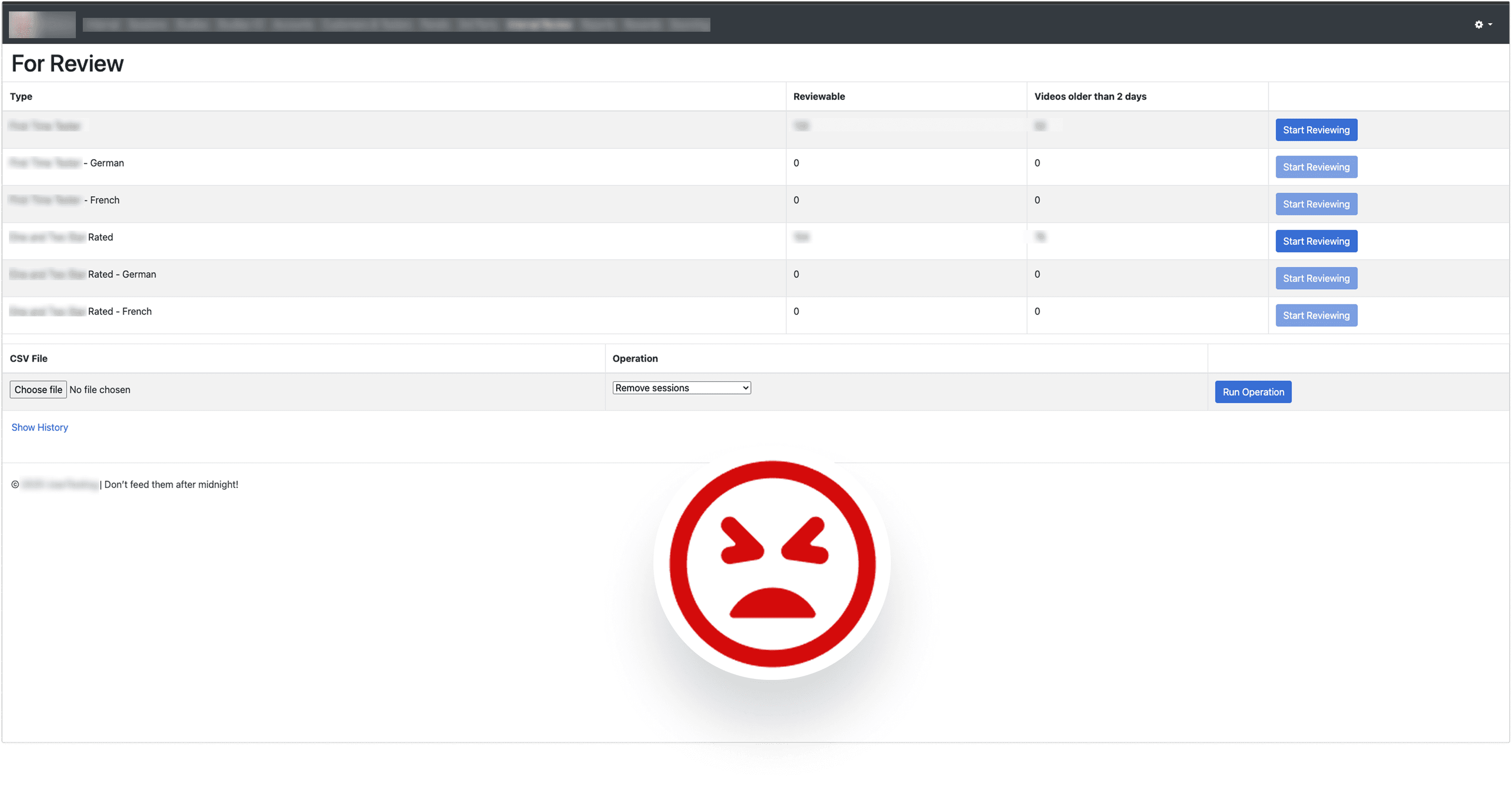Start Reviewing the 'Rated - German' row
Image resolution: width=1512 pixels, height=788 pixels.
[1316, 278]
